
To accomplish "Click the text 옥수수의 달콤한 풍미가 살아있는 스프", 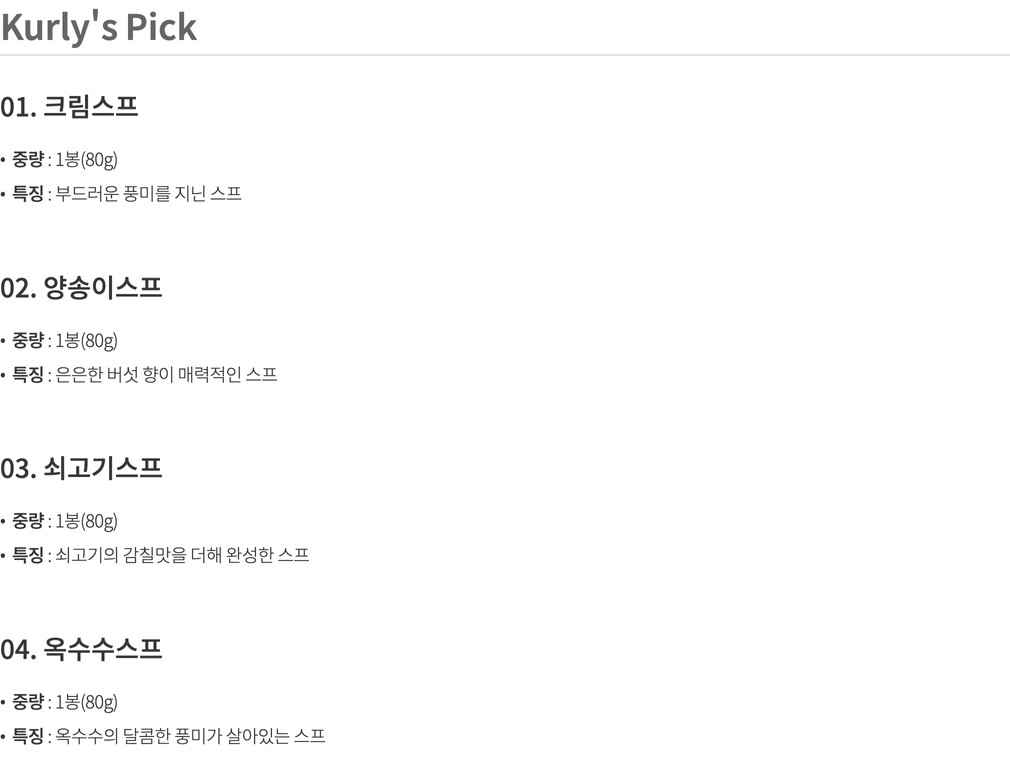I will [x=190, y=736].
